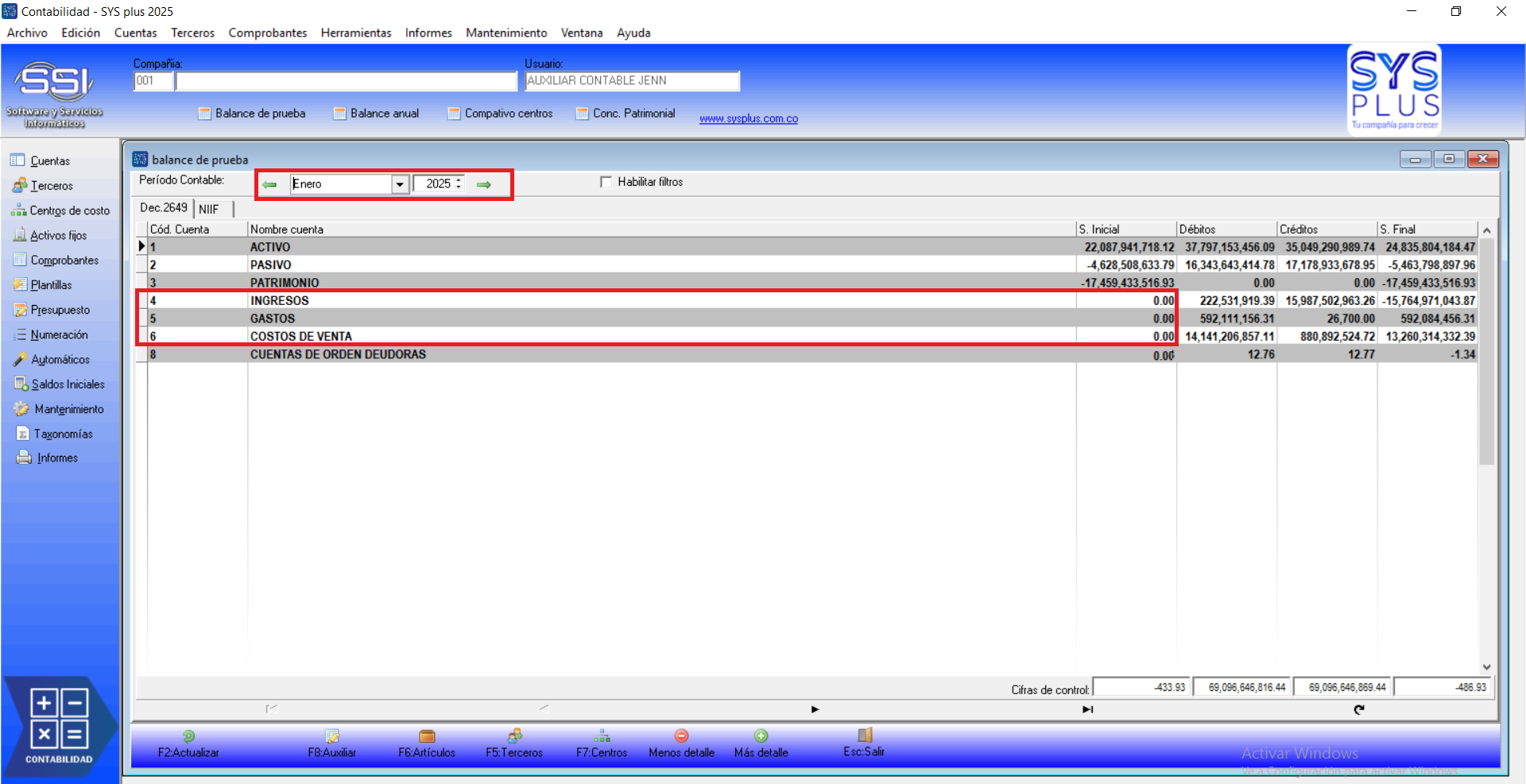Click the Usuario field
Image resolution: width=1526 pixels, height=784 pixels.
click(633, 81)
